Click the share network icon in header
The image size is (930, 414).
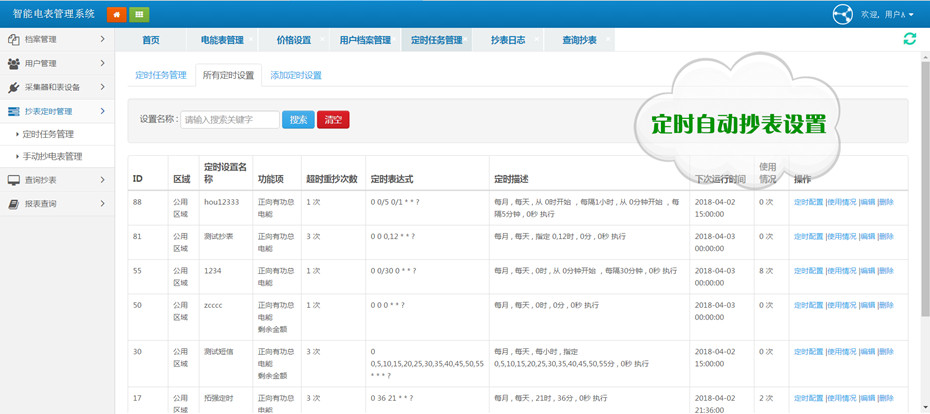[843, 14]
